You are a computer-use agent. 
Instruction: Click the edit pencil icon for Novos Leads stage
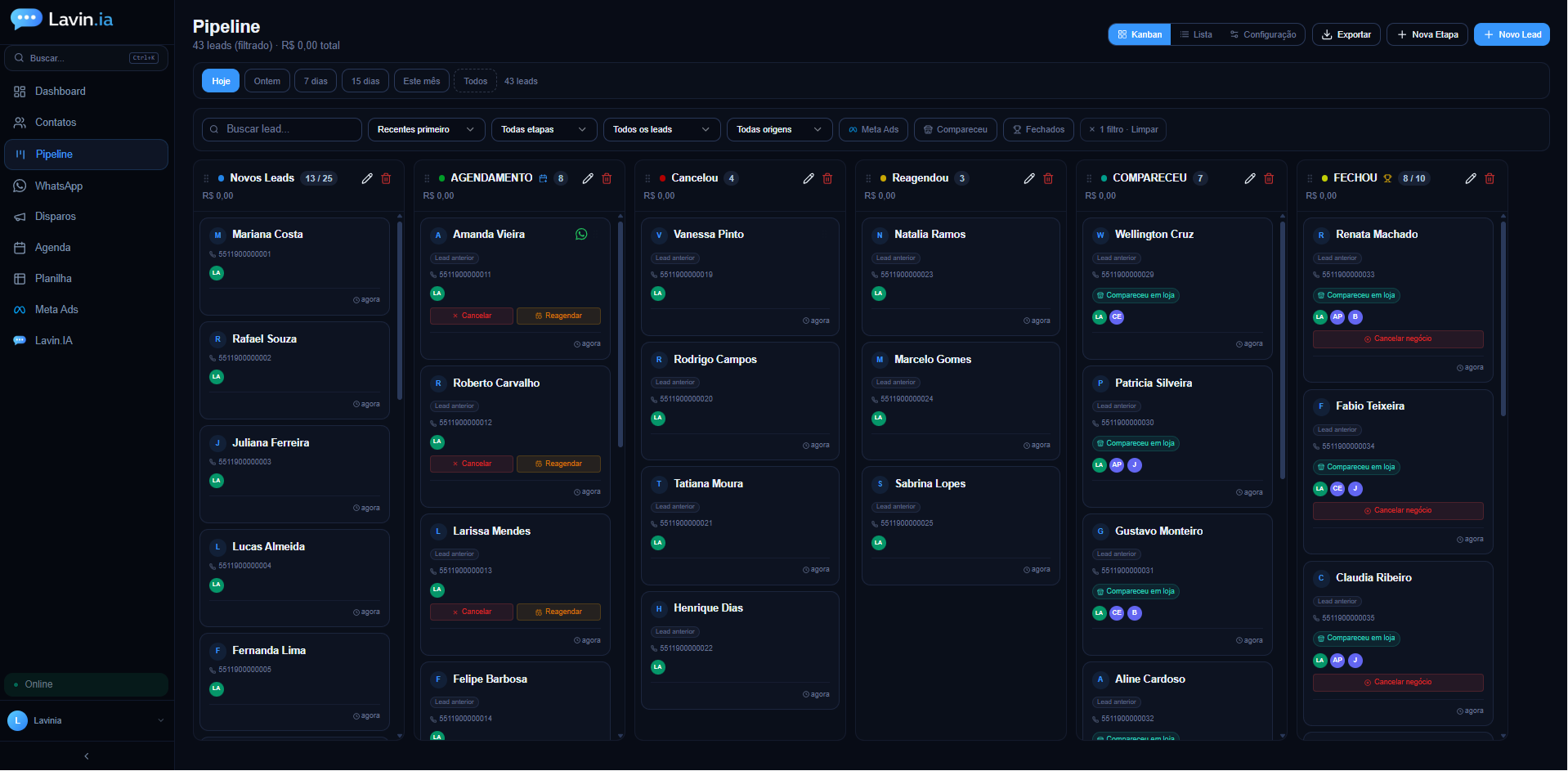367,178
